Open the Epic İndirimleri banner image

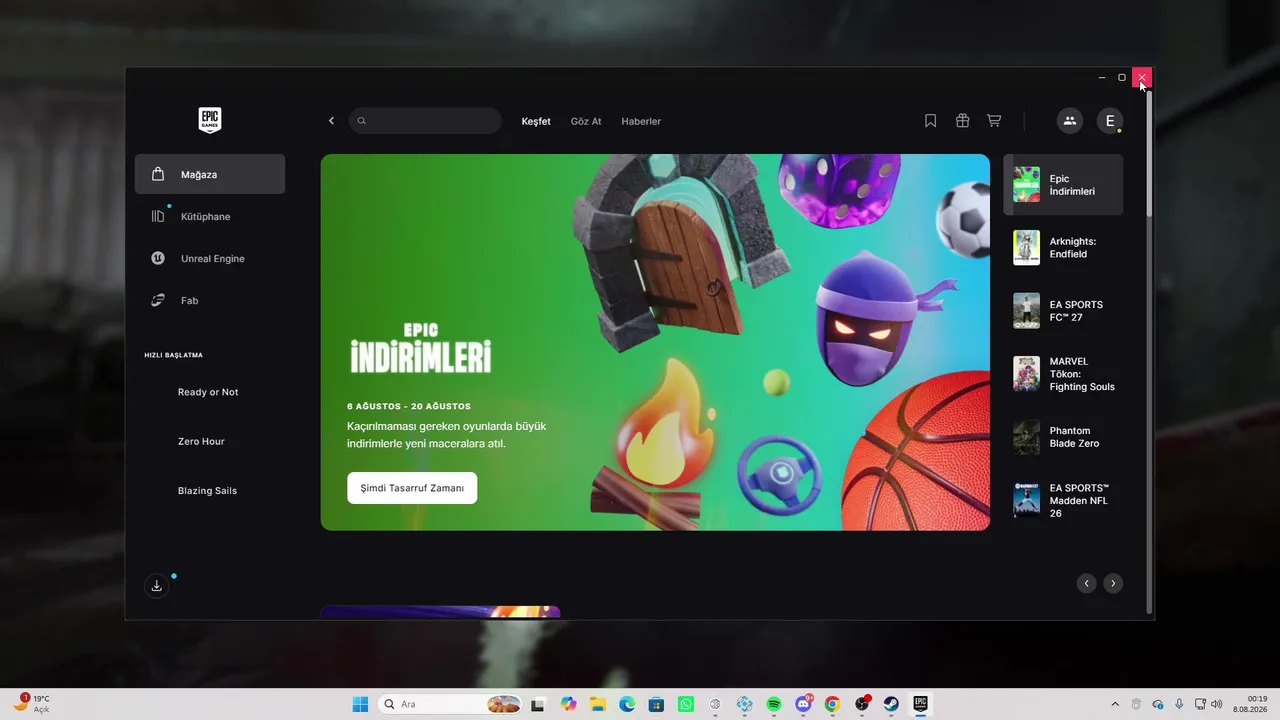pos(655,342)
